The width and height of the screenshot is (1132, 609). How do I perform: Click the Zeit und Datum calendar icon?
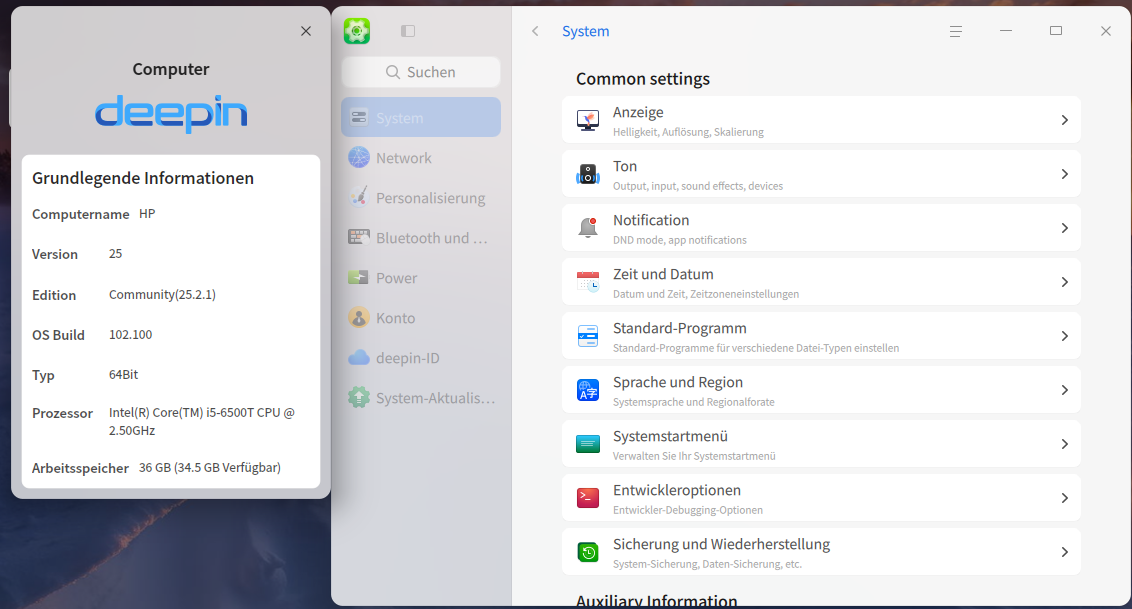pyautogui.click(x=588, y=282)
